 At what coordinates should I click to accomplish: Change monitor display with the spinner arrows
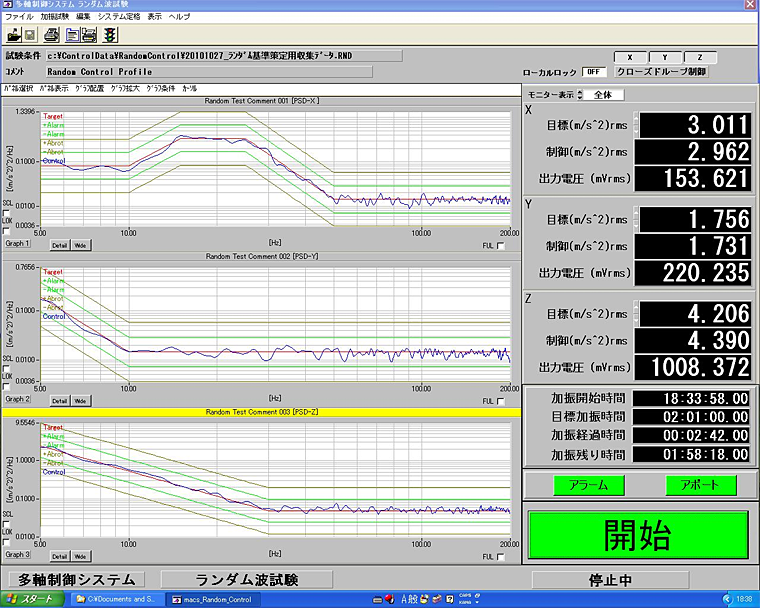pyautogui.click(x=580, y=95)
